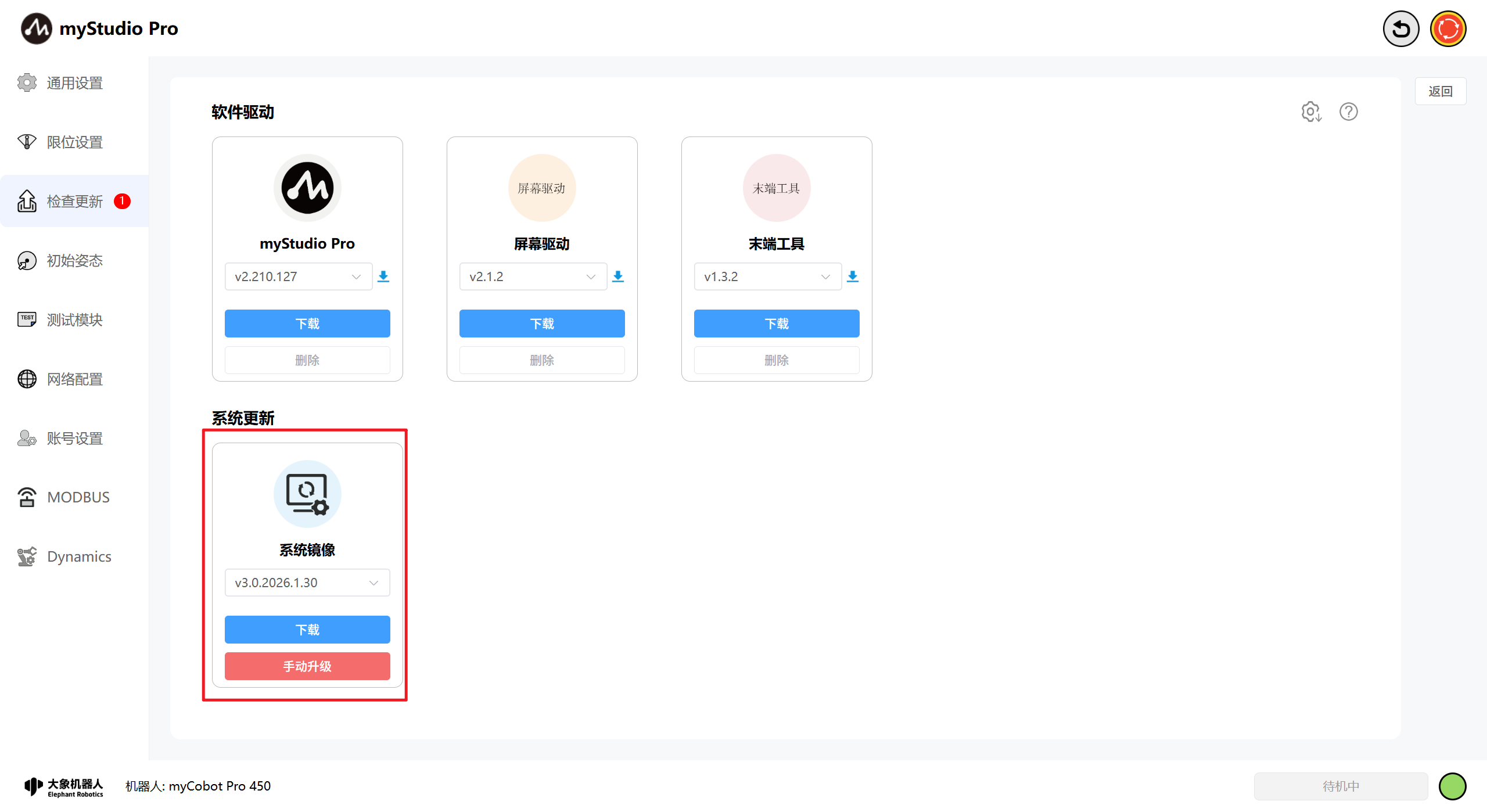Screen dimensions: 1487x812
Task: Open the update settings gear icon
Action: pos(1311,112)
